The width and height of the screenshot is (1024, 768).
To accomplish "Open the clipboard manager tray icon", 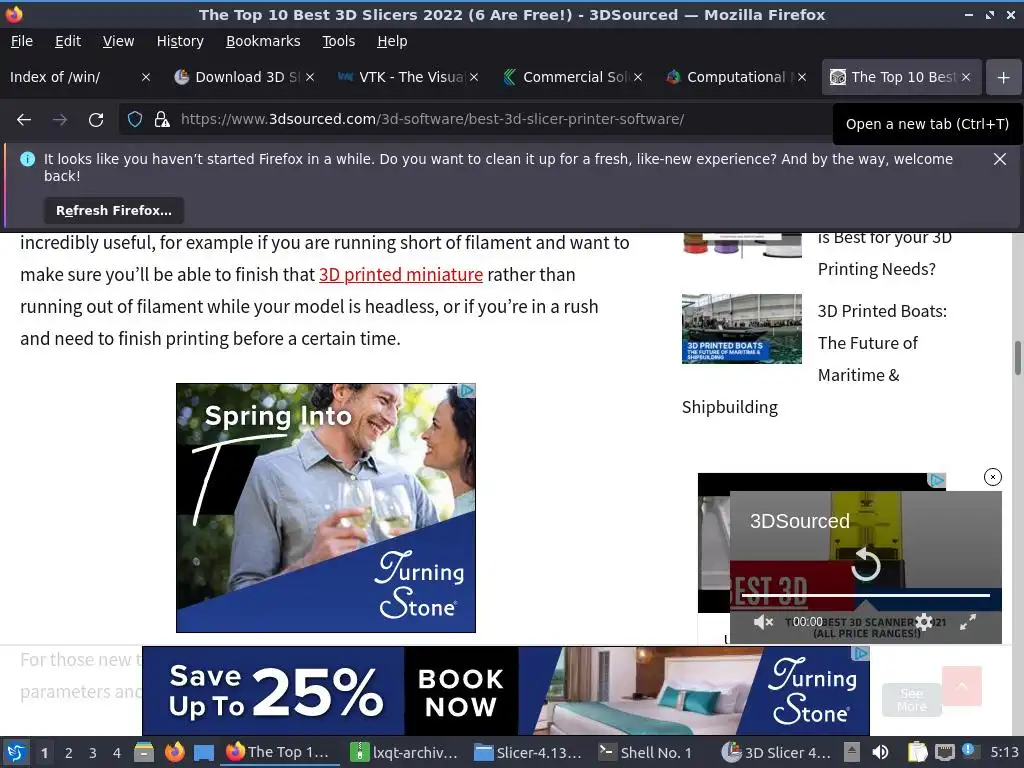I will pos(918,752).
